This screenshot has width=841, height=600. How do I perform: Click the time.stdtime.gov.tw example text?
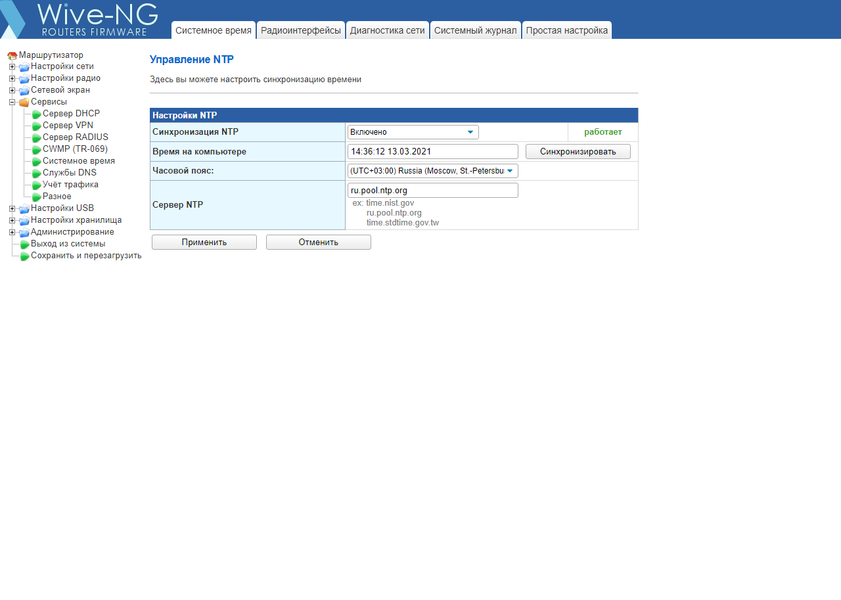coord(402,223)
